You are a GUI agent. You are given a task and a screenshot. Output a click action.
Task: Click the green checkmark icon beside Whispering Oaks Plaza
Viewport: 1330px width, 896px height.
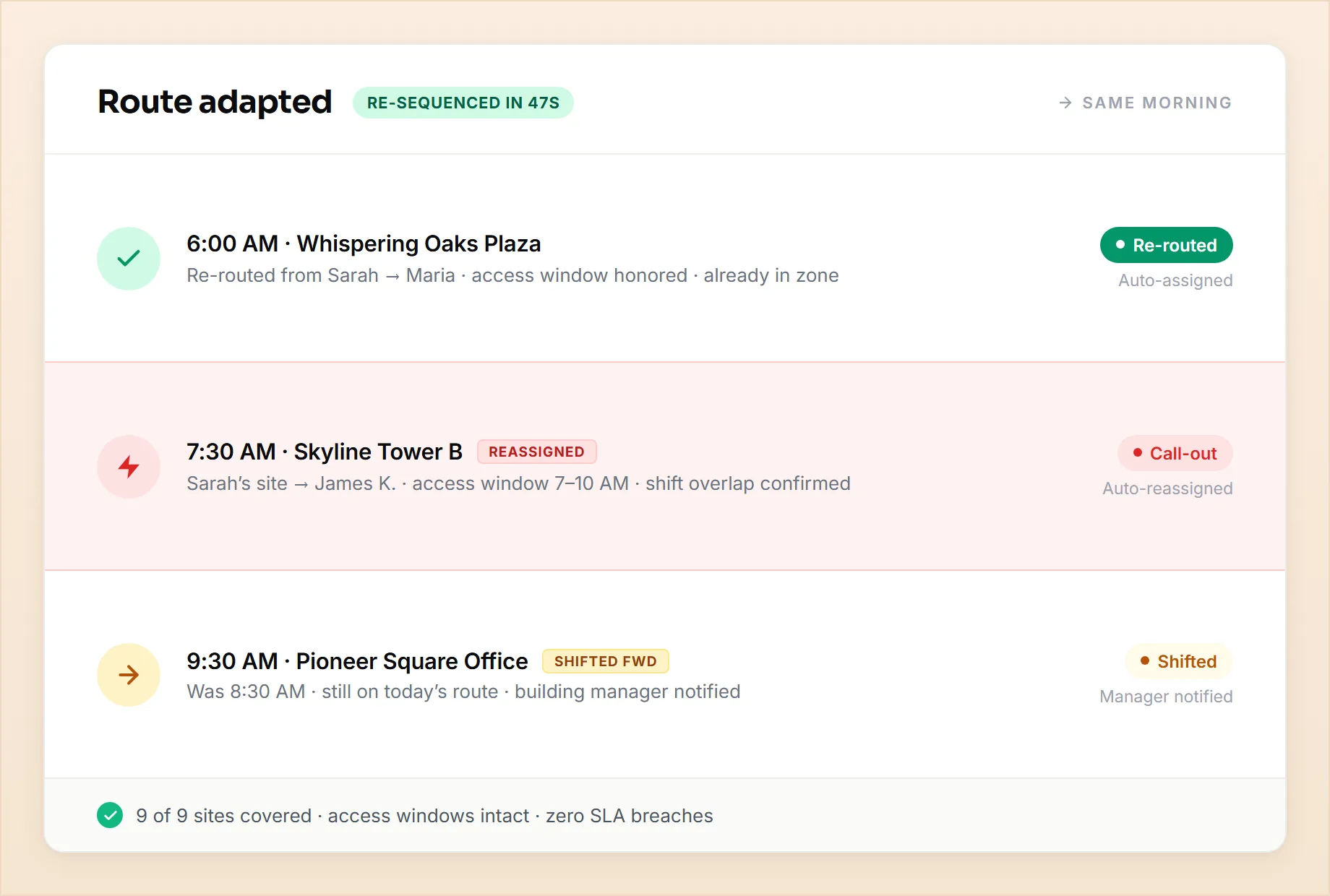point(129,259)
